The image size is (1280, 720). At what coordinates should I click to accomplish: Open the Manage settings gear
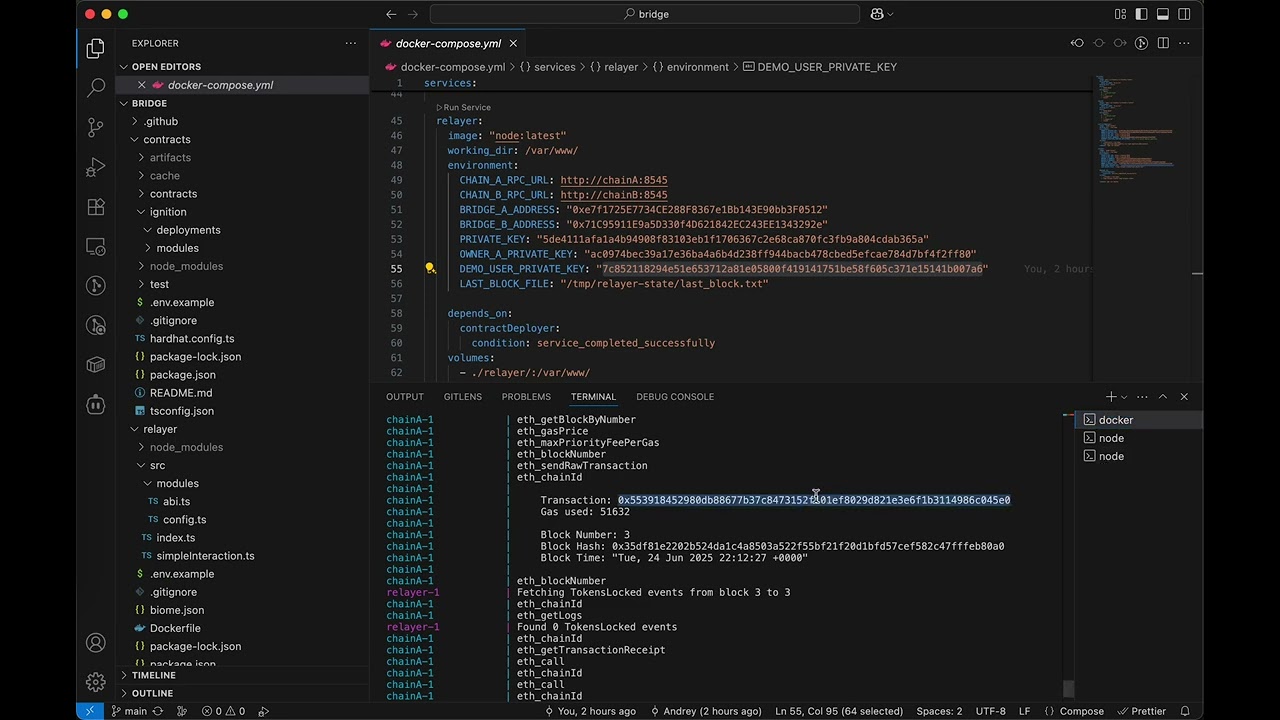[x=96, y=682]
